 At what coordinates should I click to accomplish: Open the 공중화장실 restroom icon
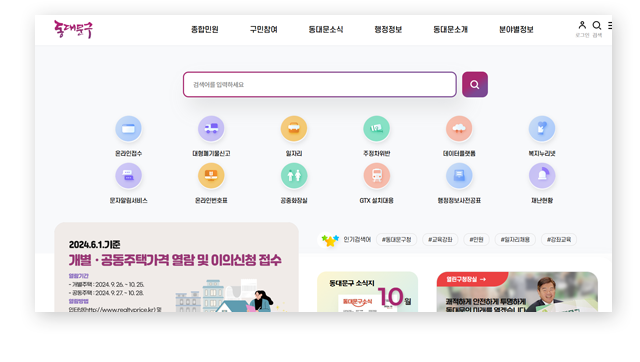tap(294, 175)
